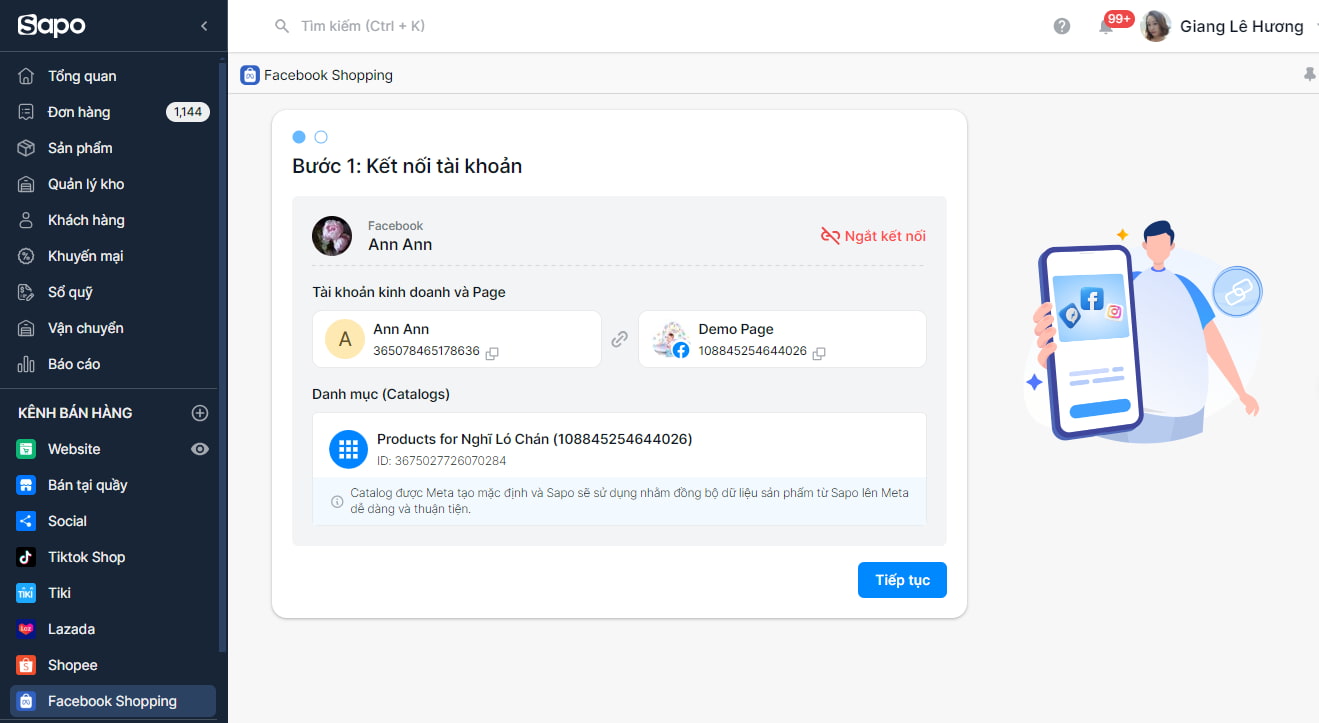Select Báo cáo in the sidebar

[74, 363]
